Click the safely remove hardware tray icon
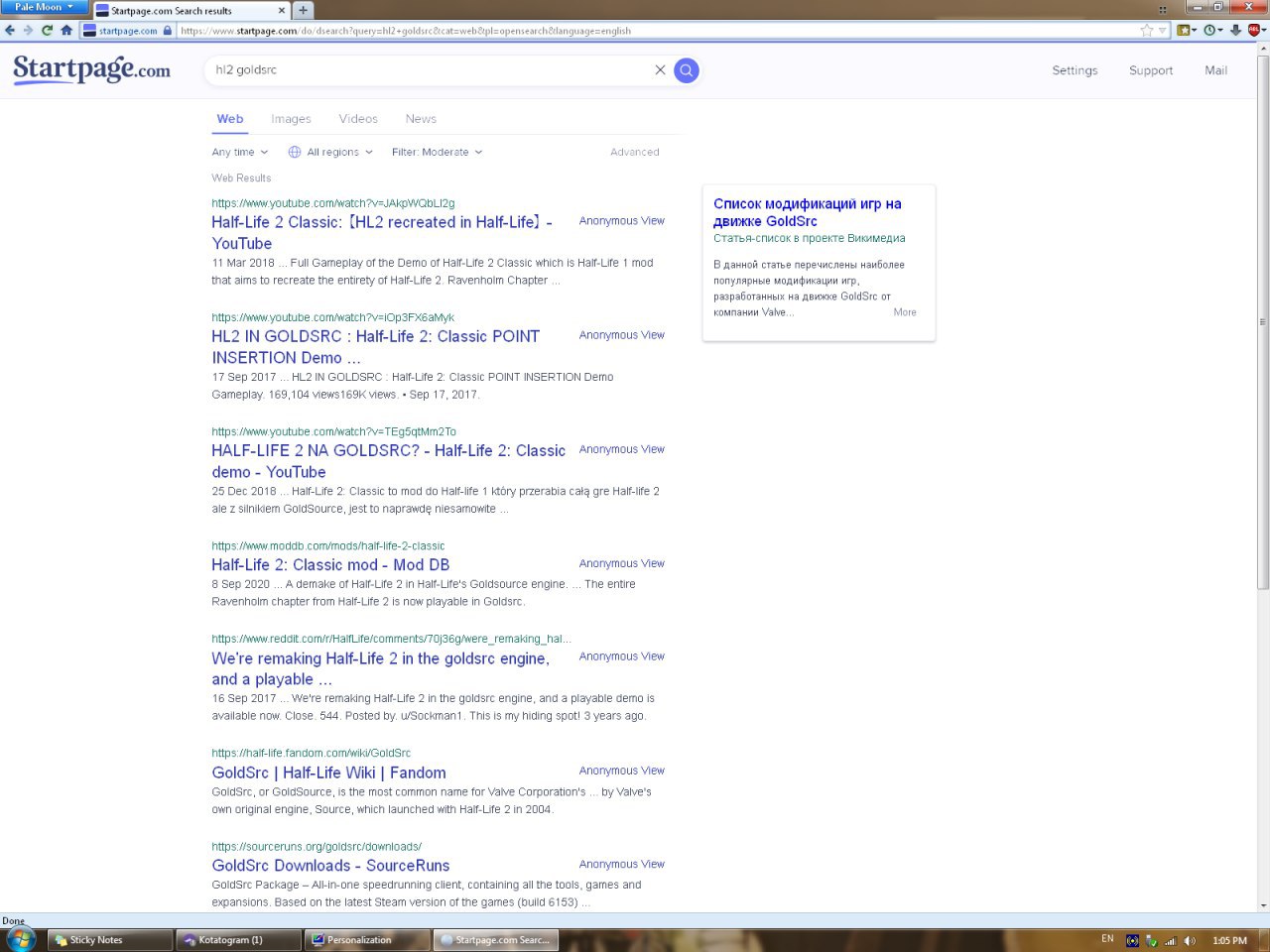Image resolution: width=1270 pixels, height=952 pixels. pos(1152,940)
